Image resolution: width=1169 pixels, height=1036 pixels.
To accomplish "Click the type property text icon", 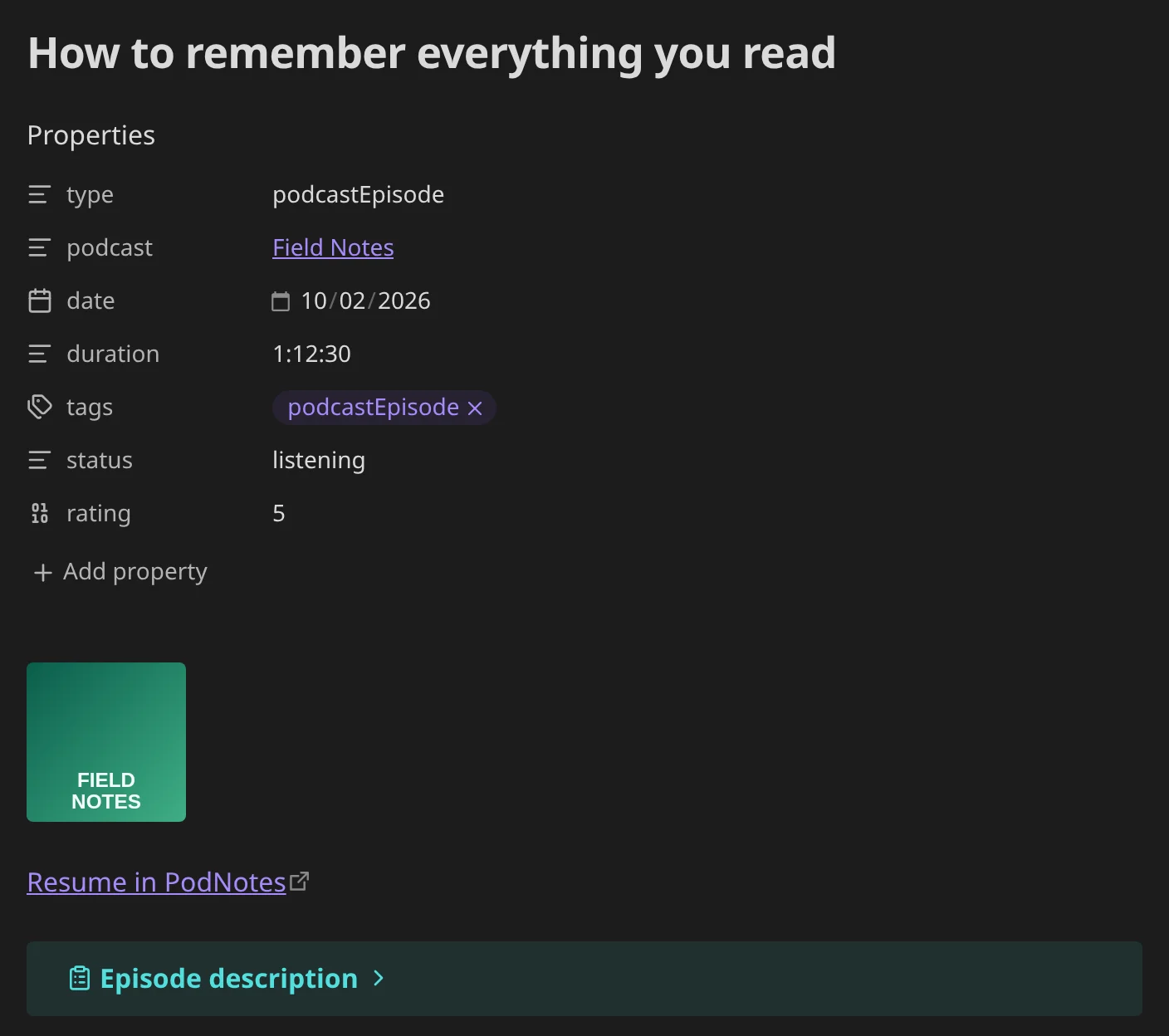I will click(39, 195).
